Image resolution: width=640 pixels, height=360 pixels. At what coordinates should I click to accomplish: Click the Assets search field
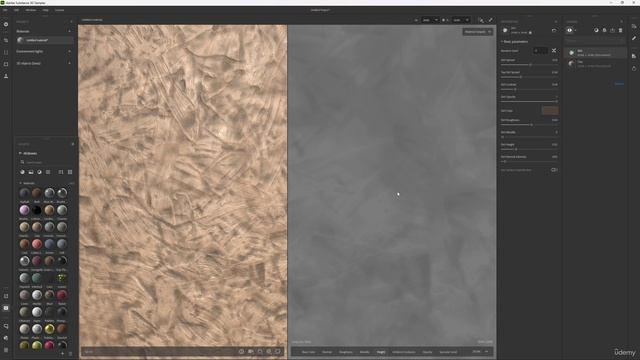[x=46, y=162]
